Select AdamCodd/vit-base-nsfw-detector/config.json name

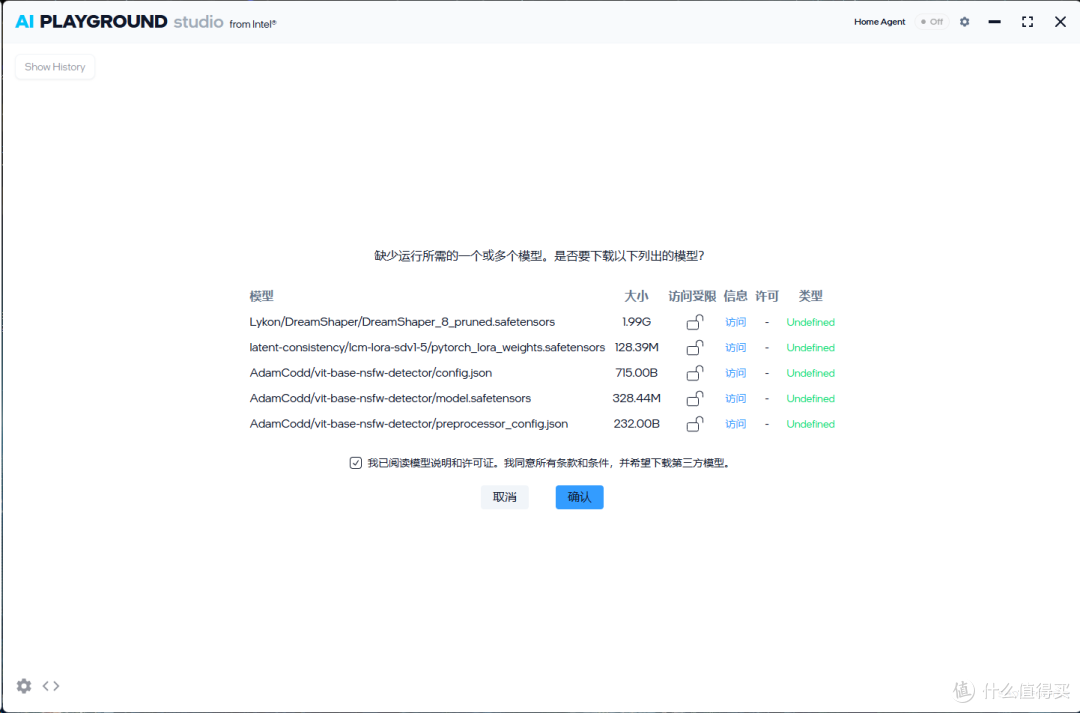tap(371, 373)
